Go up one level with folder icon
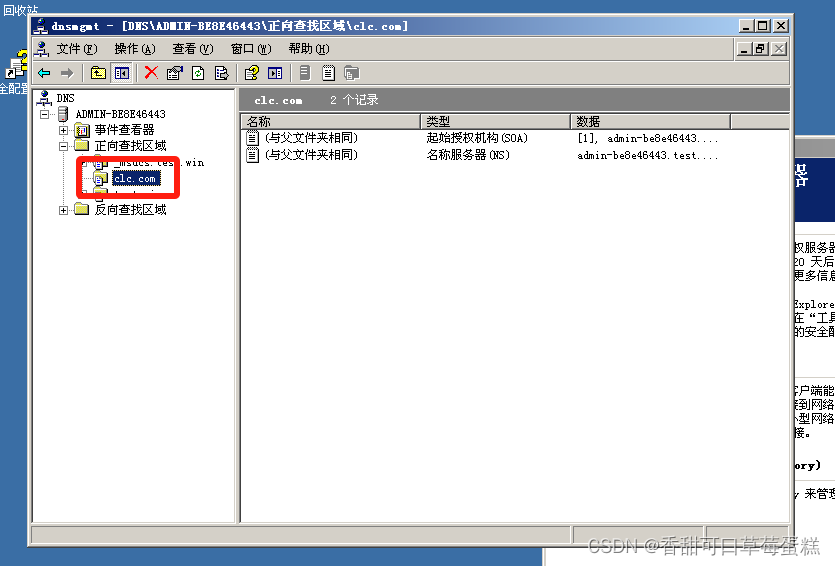The image size is (835, 566). click(98, 73)
